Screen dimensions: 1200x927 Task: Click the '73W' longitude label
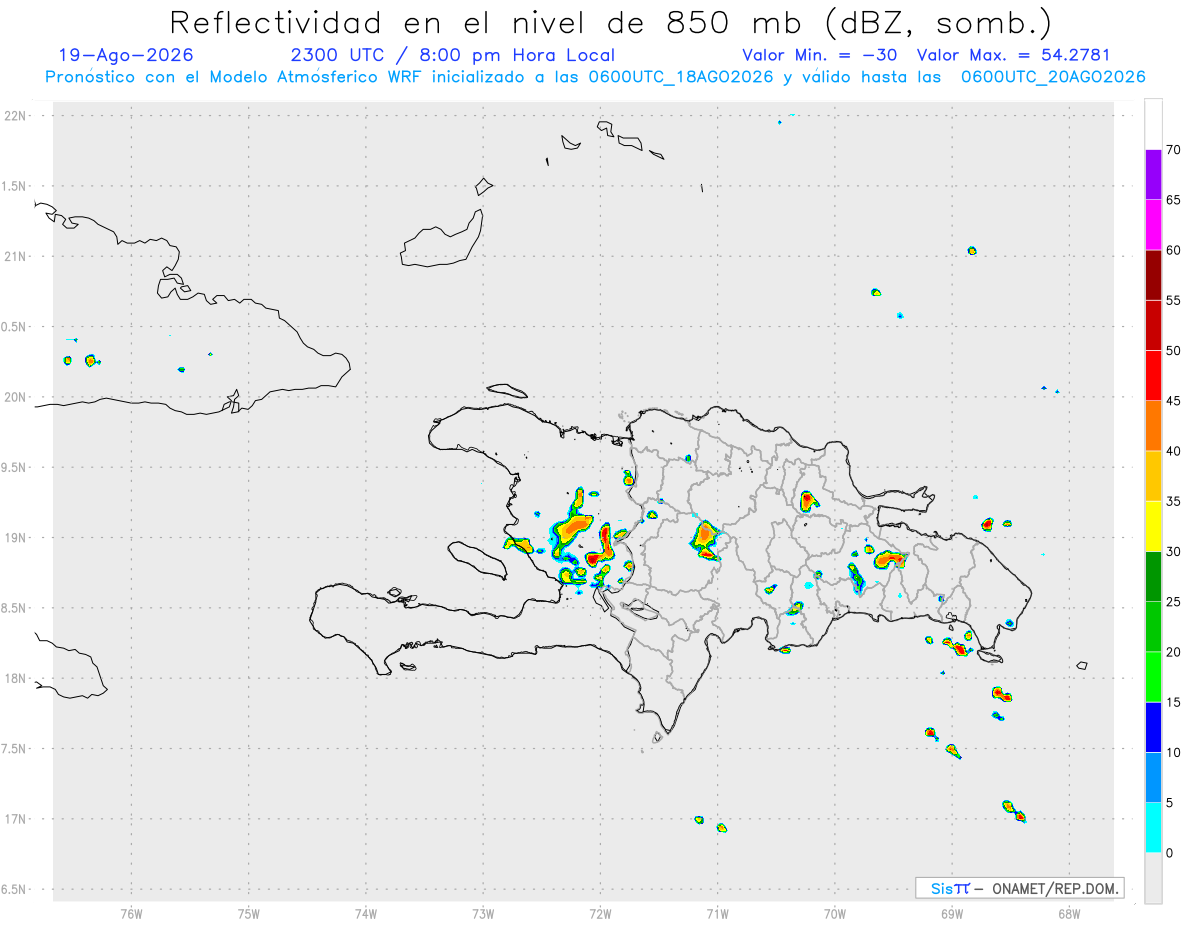(483, 914)
